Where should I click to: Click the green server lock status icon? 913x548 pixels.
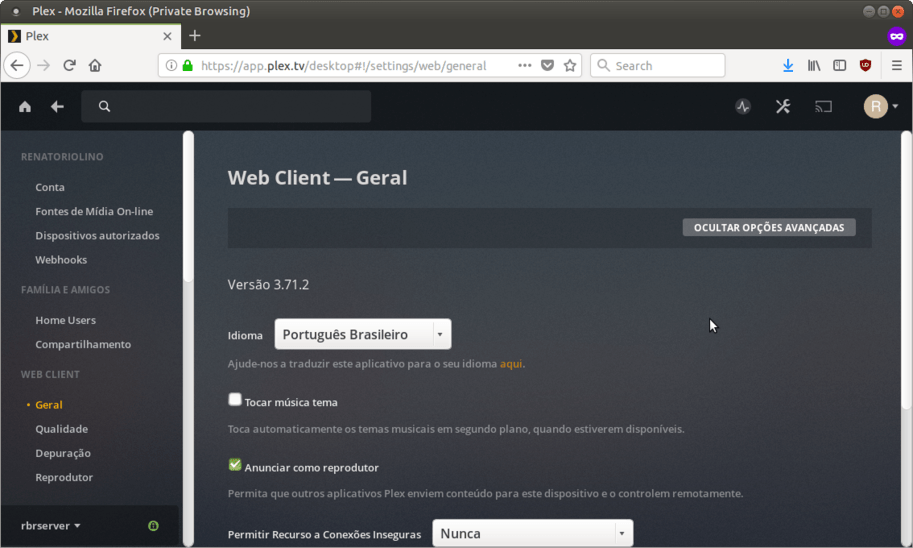click(153, 526)
